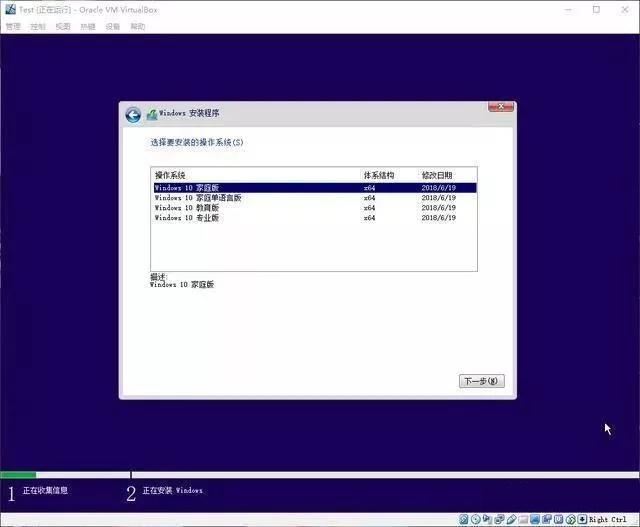Click the 操作系统 column header
640x527 pixels.
(x=170, y=176)
